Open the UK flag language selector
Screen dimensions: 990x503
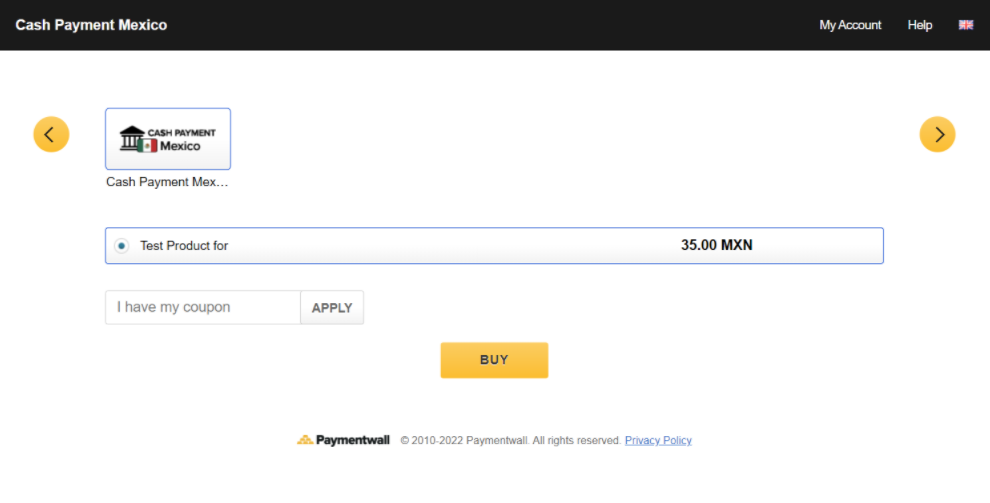click(x=966, y=25)
